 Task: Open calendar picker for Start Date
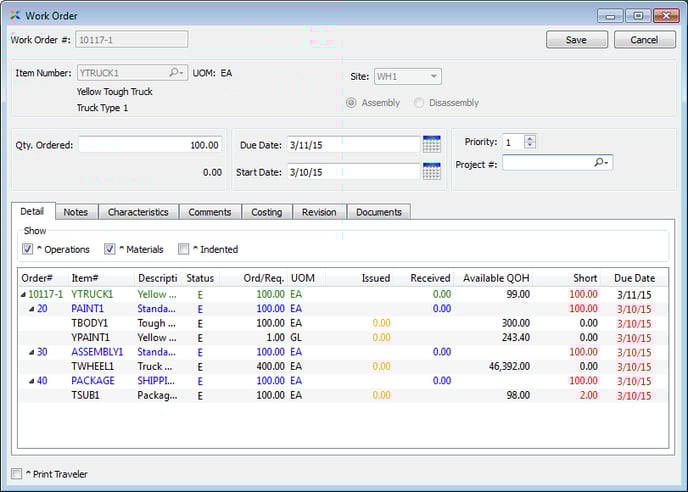coord(431,172)
